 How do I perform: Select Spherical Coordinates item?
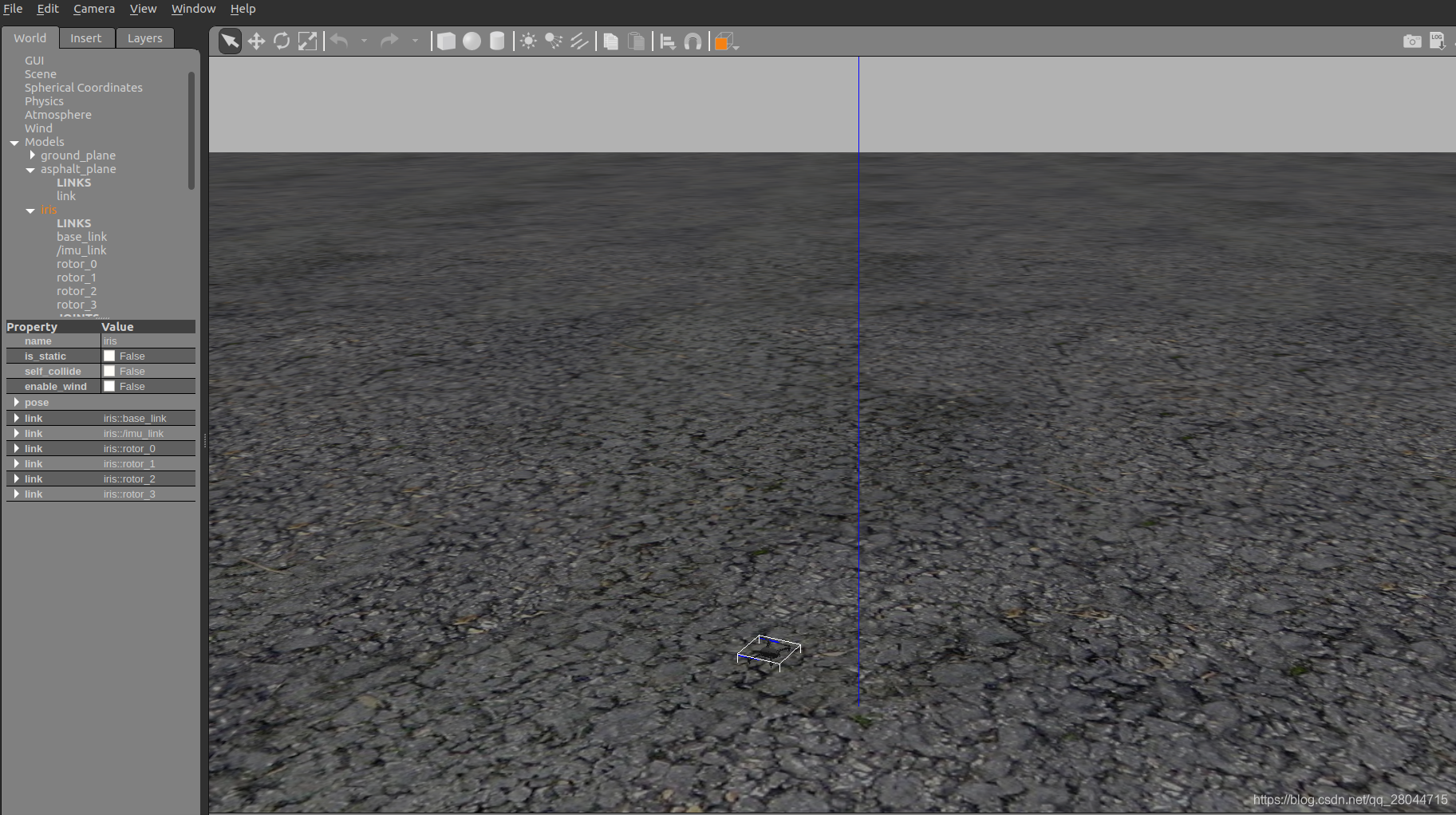coord(84,88)
